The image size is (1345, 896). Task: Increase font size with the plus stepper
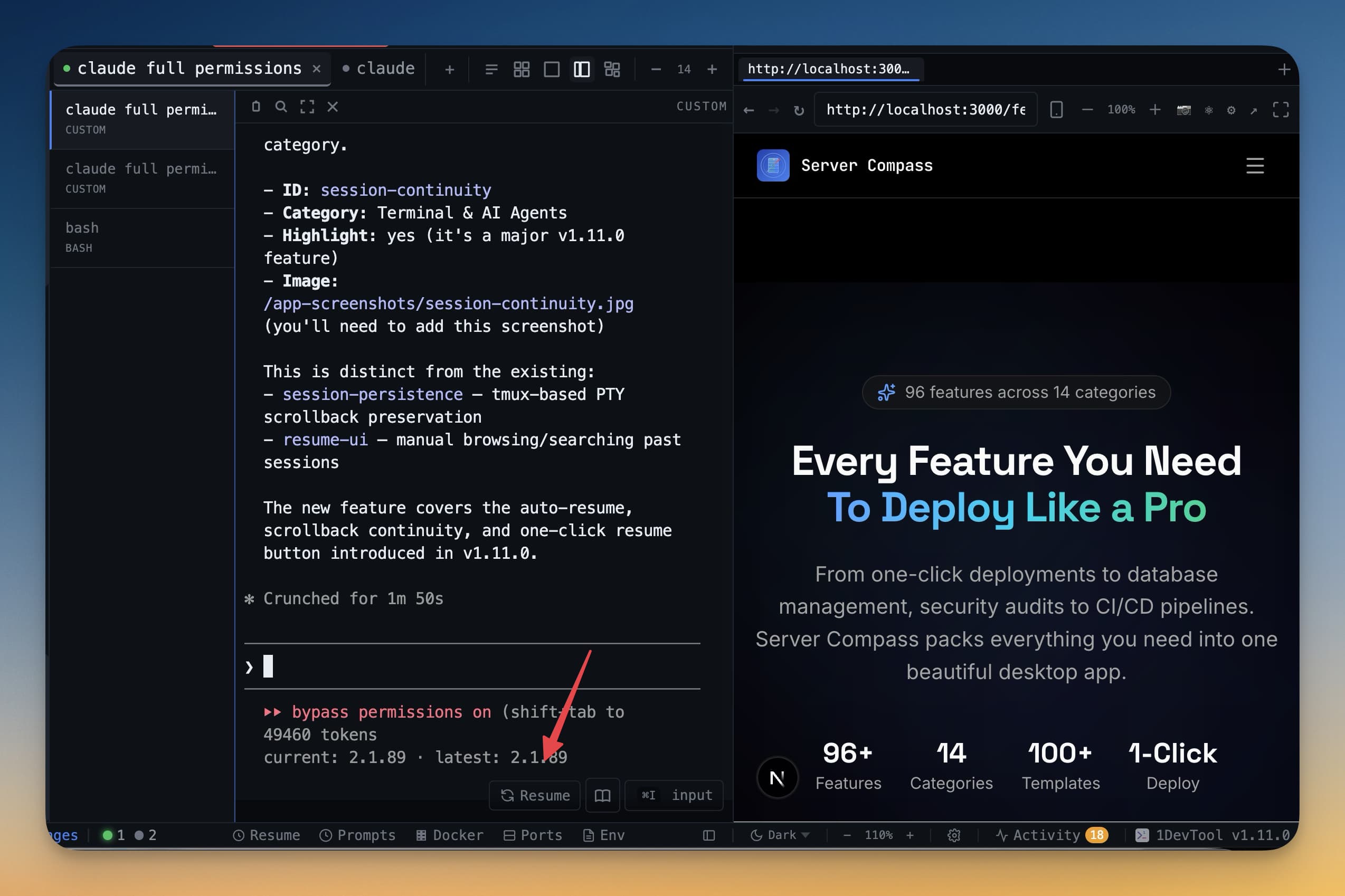[712, 69]
